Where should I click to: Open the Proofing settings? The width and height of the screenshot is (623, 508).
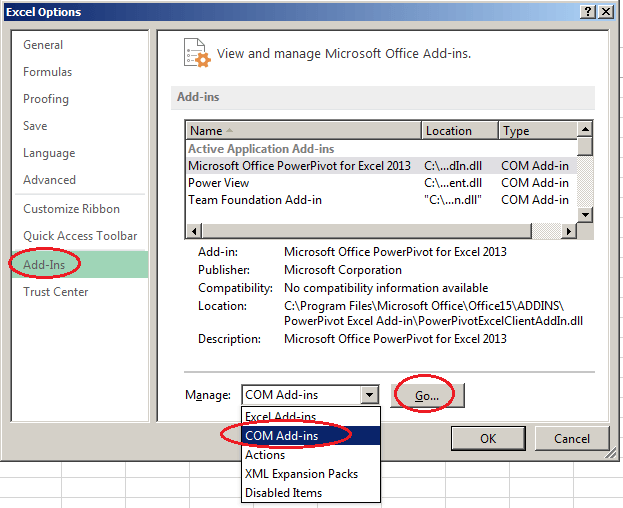[x=46, y=99]
